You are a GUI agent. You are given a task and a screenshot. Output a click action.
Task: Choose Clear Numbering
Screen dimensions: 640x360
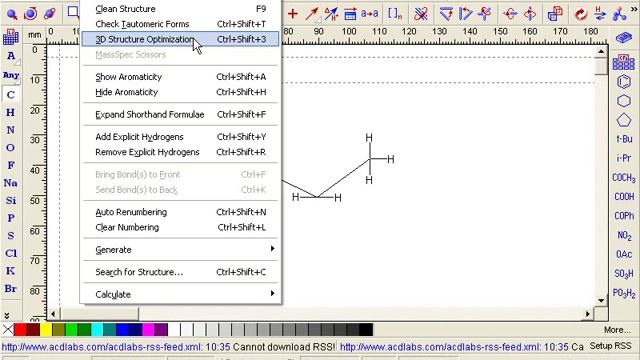(x=180, y=227)
